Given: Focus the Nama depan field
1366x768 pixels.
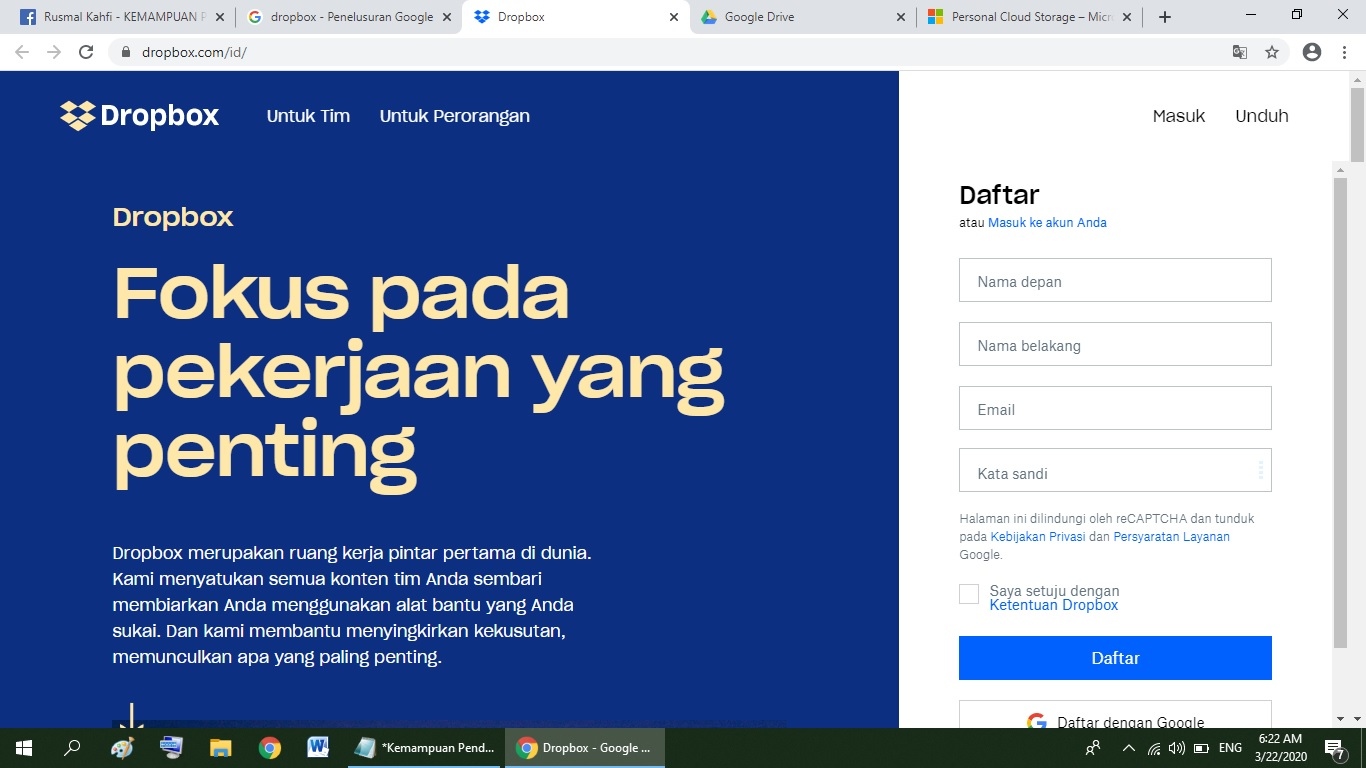Looking at the screenshot, I should point(1115,280).
